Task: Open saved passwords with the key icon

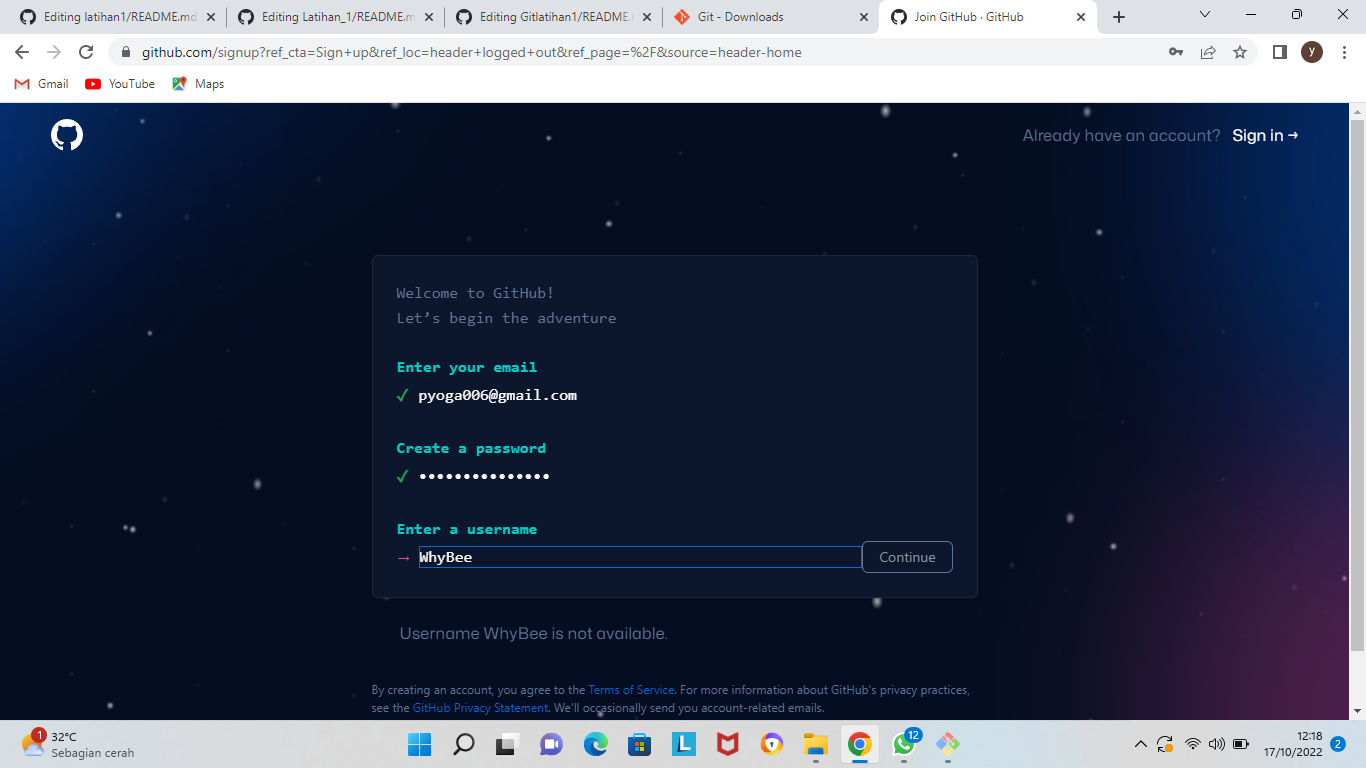Action: tap(1176, 52)
